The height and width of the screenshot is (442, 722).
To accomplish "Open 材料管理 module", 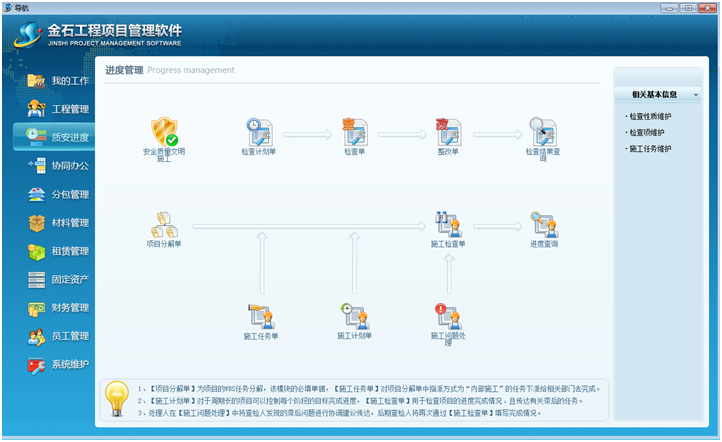I will 58,223.
